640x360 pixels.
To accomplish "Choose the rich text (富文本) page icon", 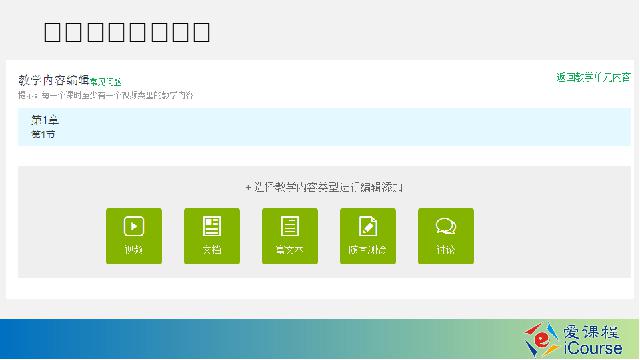I will click(290, 226).
